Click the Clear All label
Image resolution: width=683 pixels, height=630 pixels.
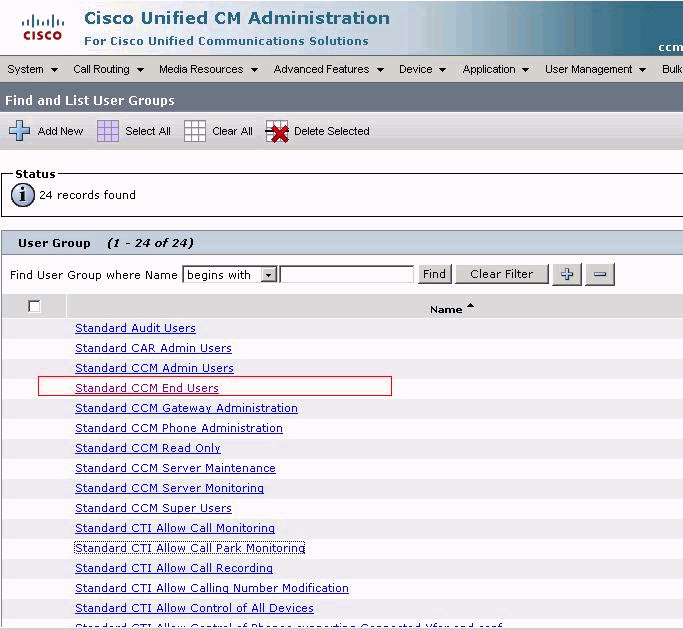coord(232,131)
